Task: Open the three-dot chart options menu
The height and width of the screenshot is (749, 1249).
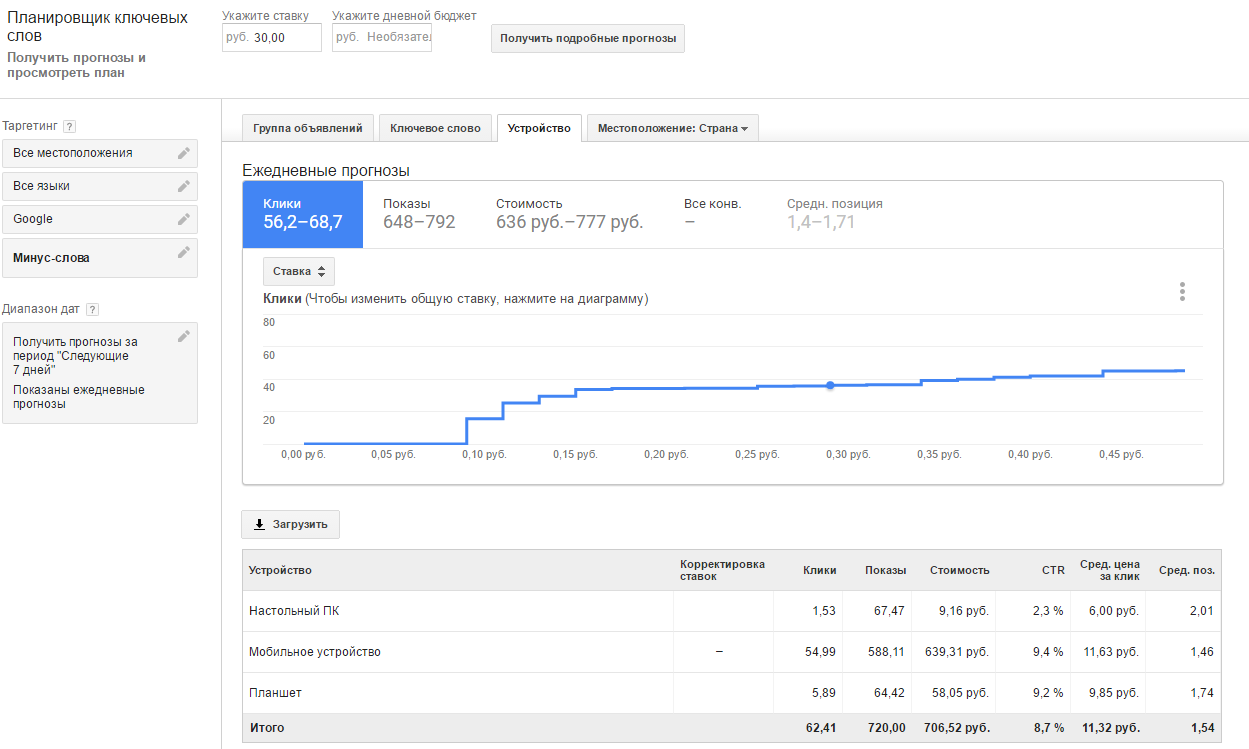Action: pyautogui.click(x=1182, y=291)
